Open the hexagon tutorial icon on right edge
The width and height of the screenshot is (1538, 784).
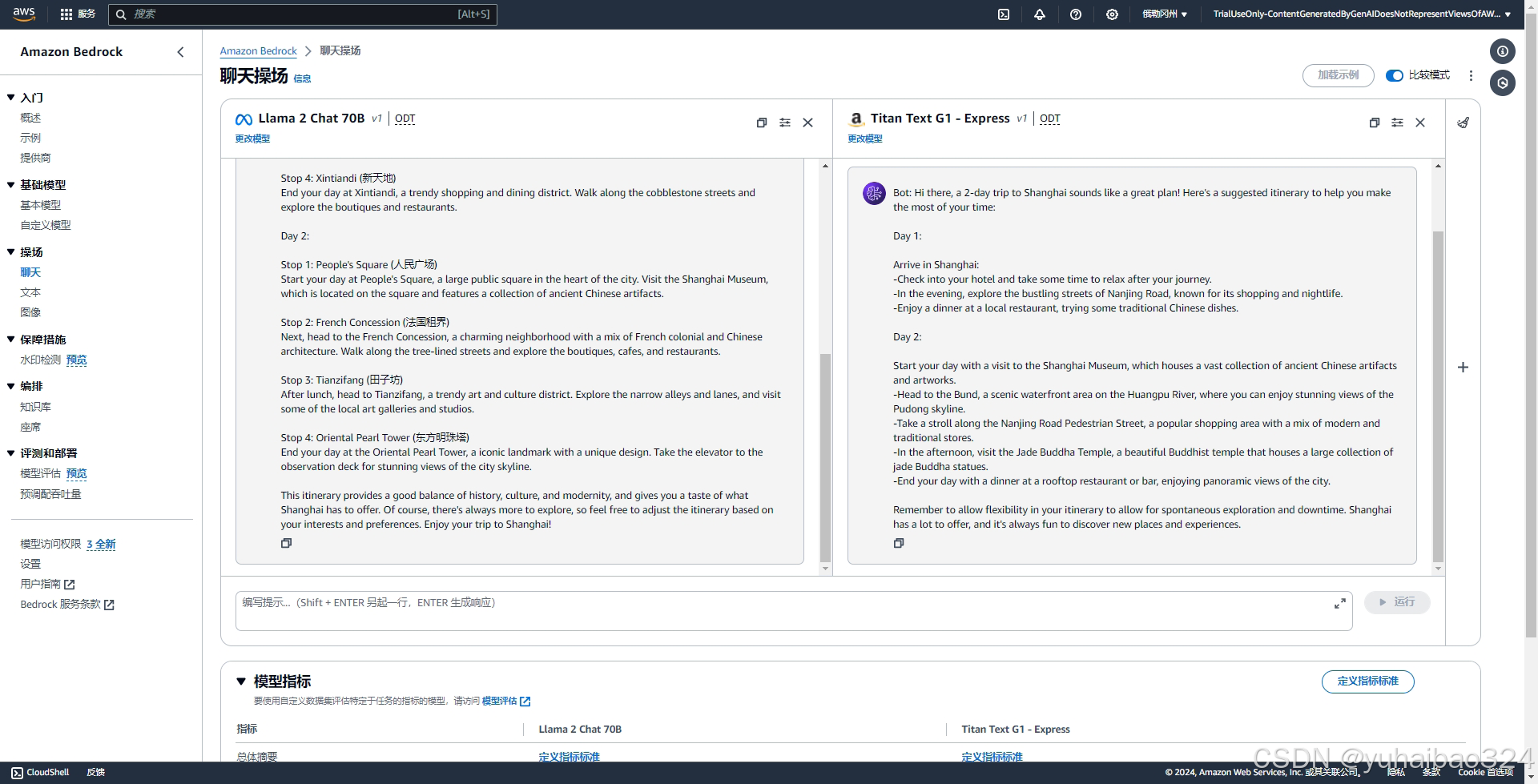[1503, 82]
